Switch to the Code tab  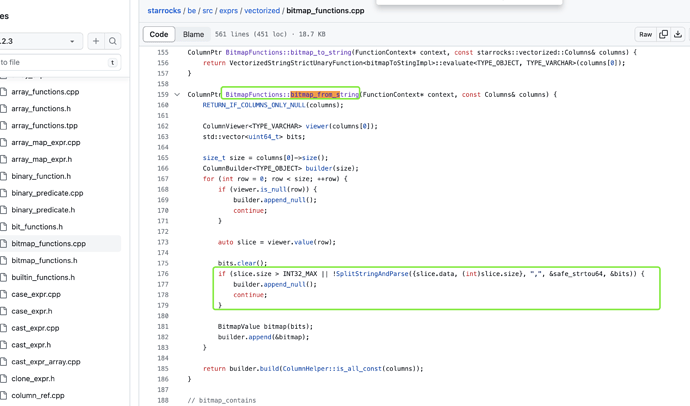pos(159,34)
